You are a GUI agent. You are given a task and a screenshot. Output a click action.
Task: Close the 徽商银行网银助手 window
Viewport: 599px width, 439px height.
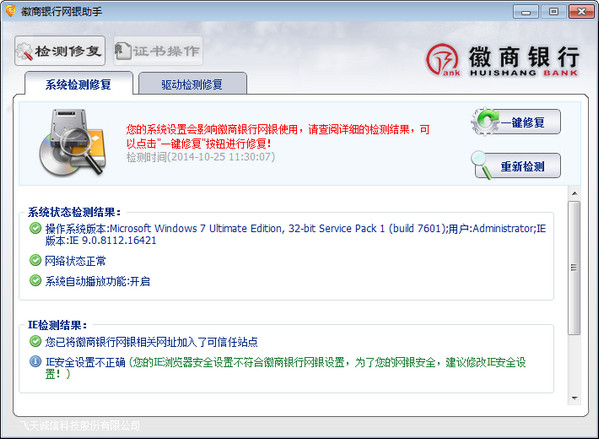tap(581, 12)
